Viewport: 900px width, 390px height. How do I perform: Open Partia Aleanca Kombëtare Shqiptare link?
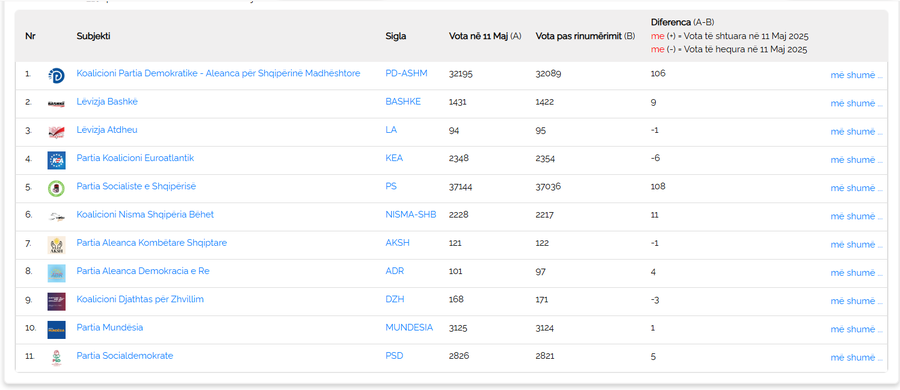(x=152, y=242)
